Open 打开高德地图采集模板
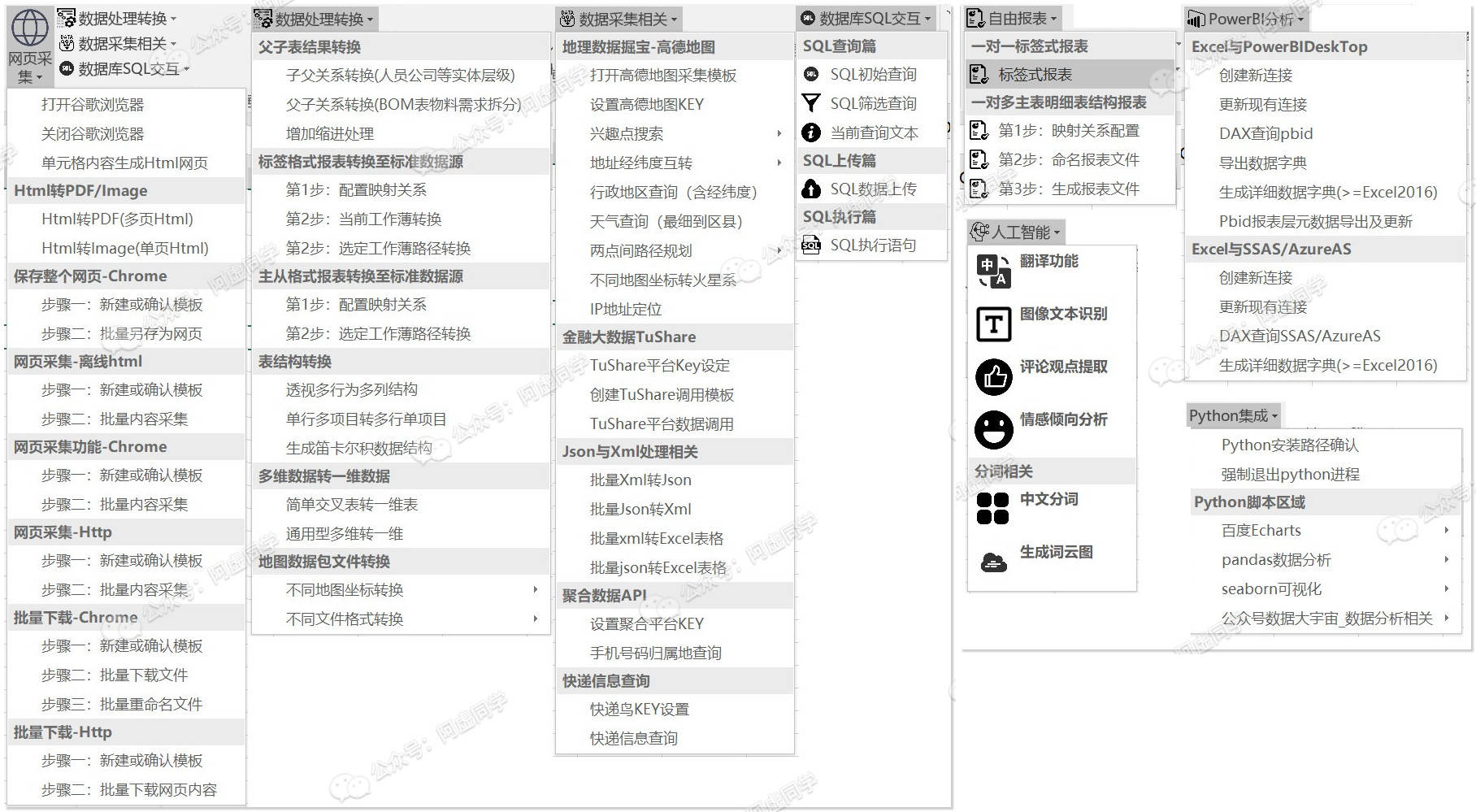The image size is (1476, 812). click(x=675, y=75)
